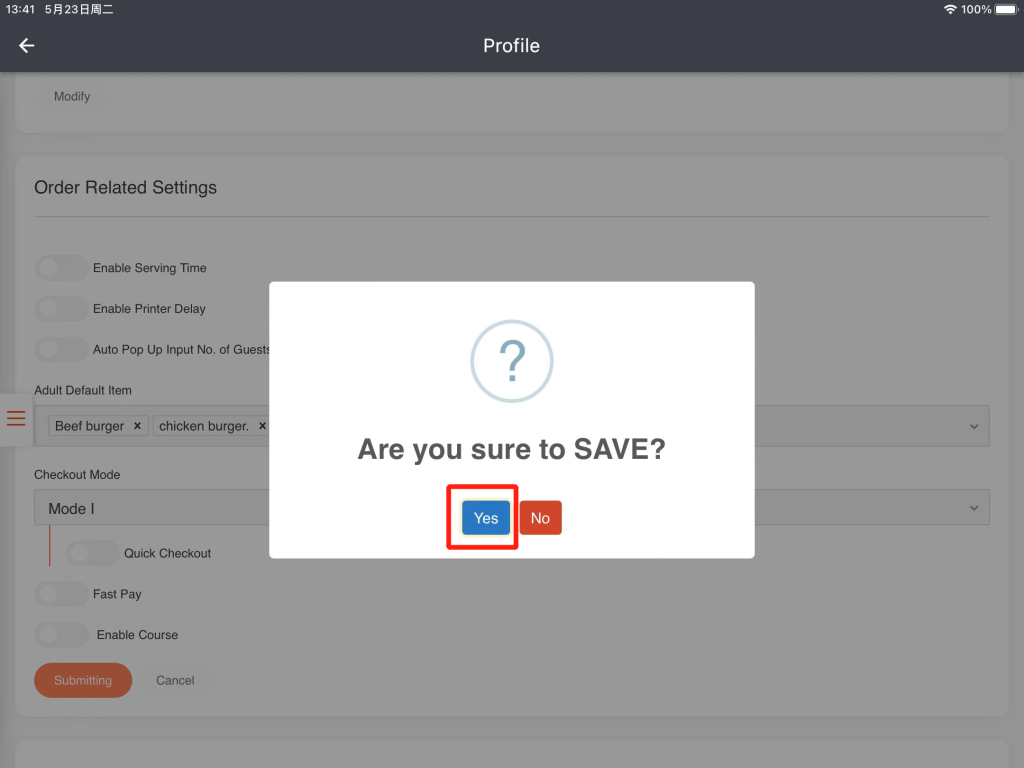Turn on Enable Printer Delay

coord(61,309)
